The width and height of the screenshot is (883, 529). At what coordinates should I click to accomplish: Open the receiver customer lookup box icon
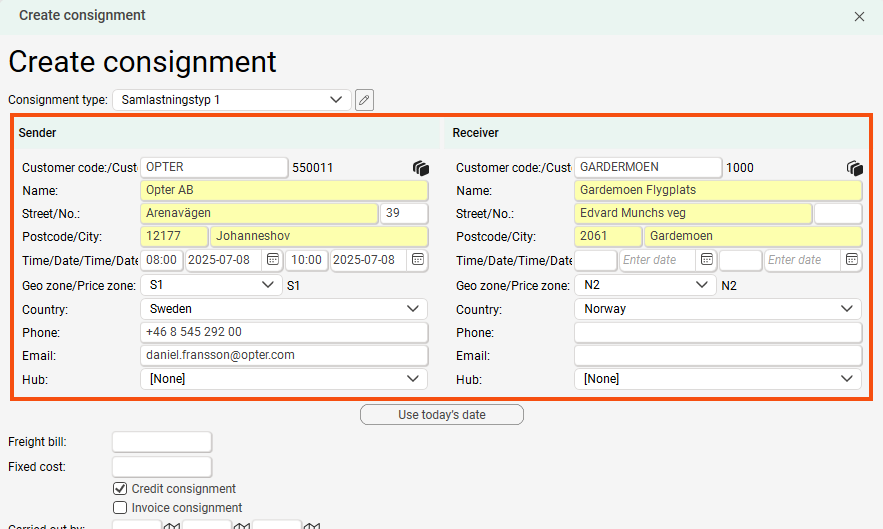click(x=854, y=168)
